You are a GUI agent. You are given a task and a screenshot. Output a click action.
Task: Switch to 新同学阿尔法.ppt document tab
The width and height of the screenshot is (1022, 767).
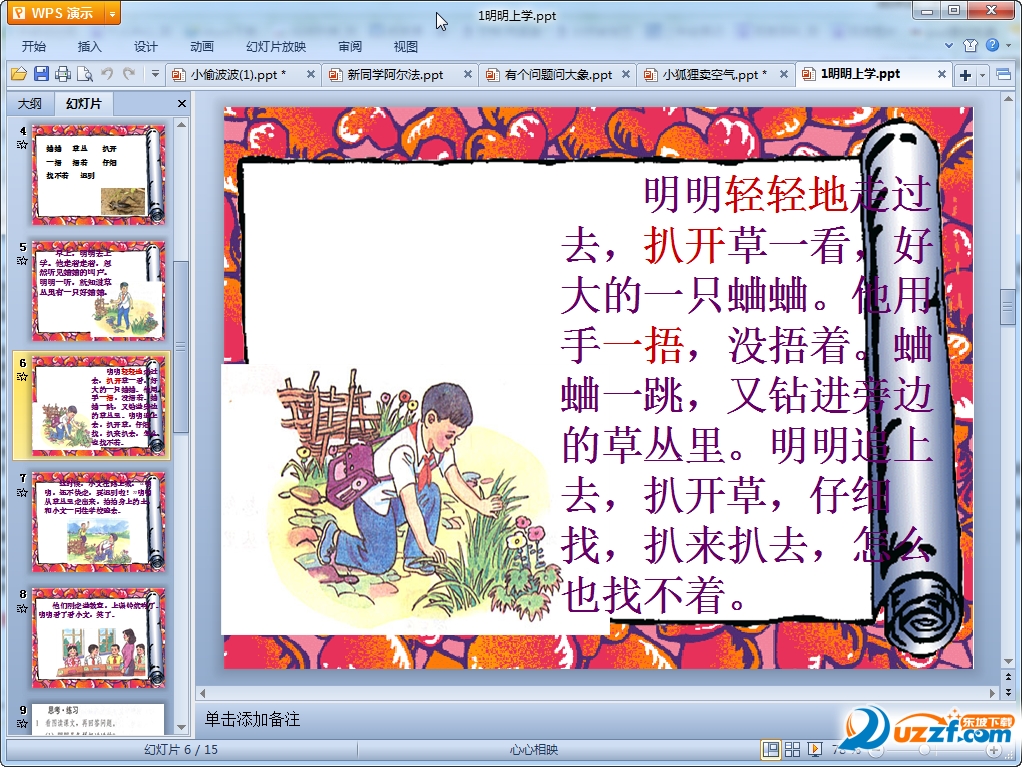coord(394,75)
